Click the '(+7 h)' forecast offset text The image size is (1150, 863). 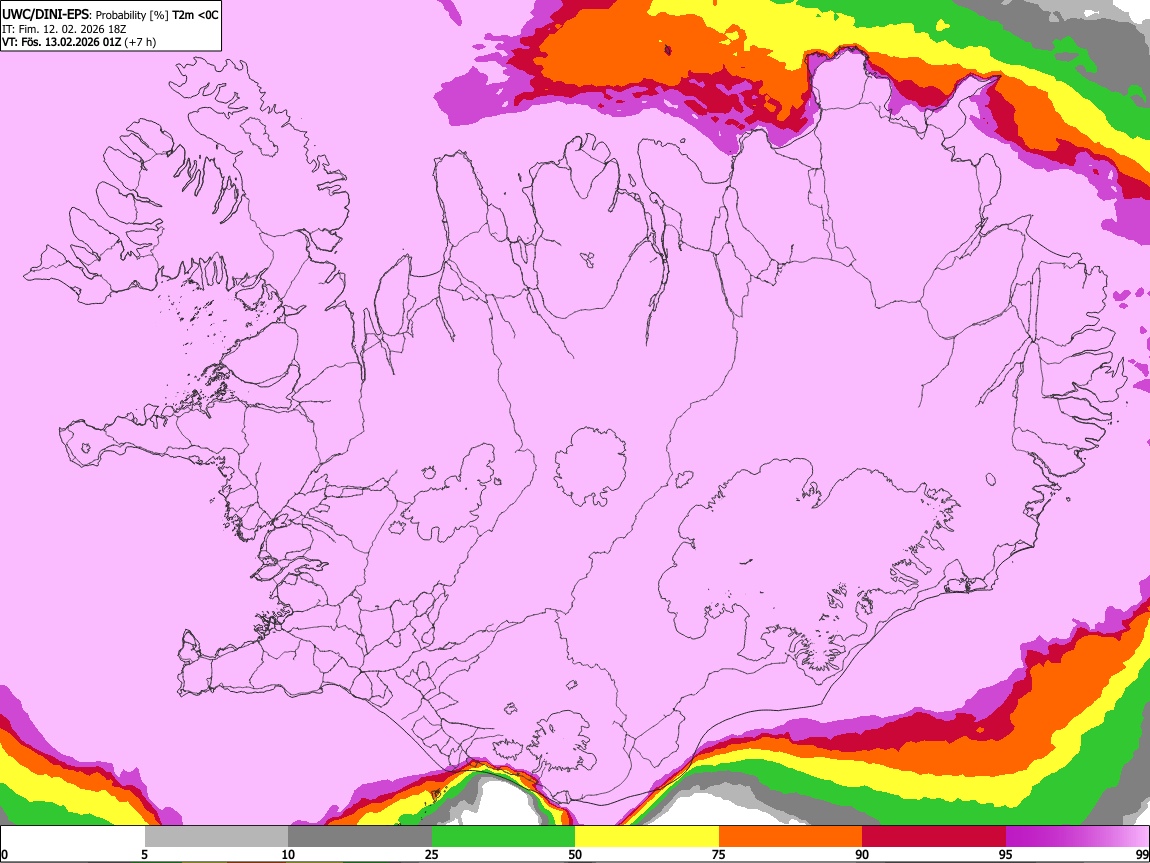[x=140, y=43]
